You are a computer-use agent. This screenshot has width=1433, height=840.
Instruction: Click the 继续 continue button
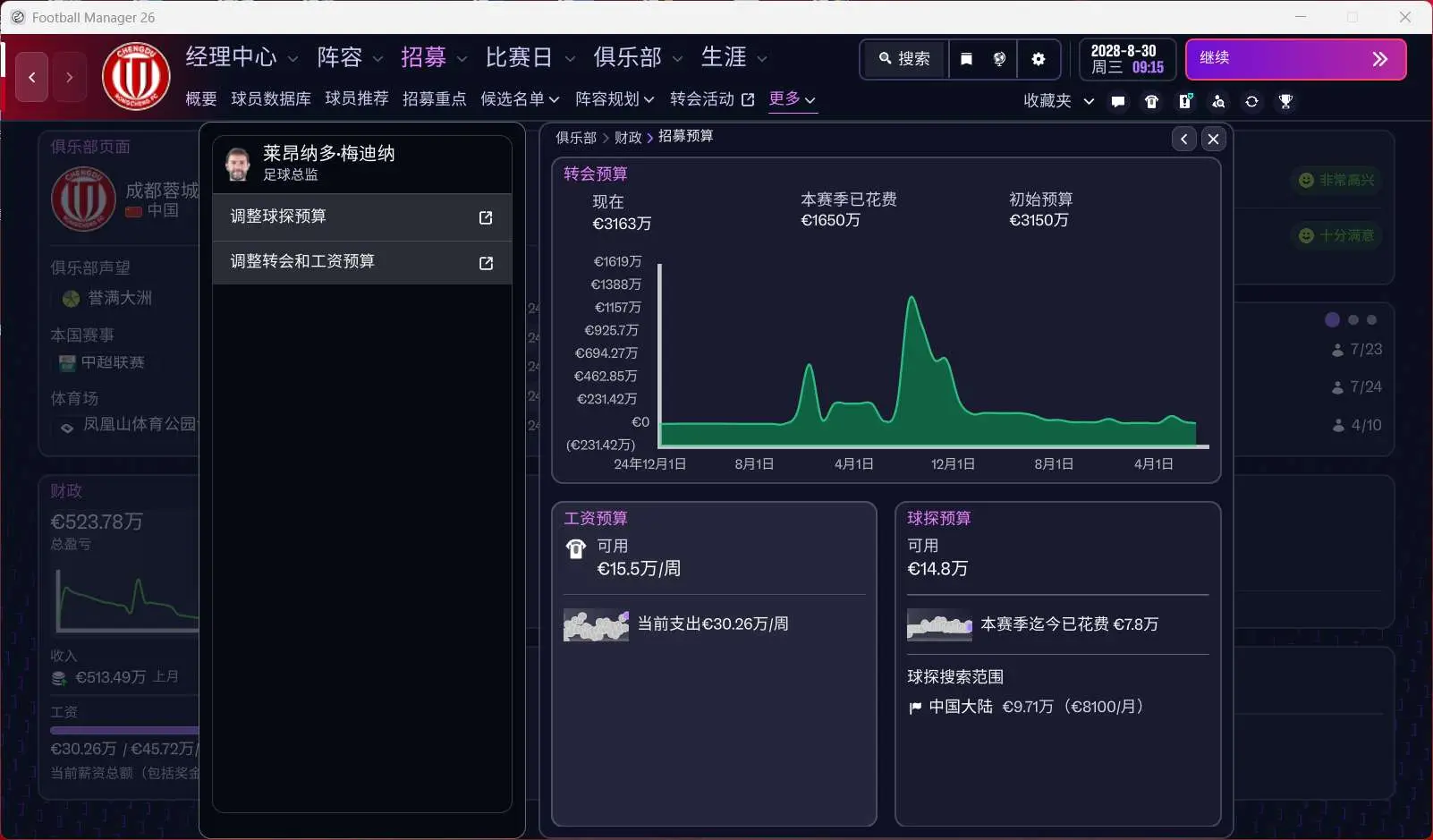click(1296, 59)
